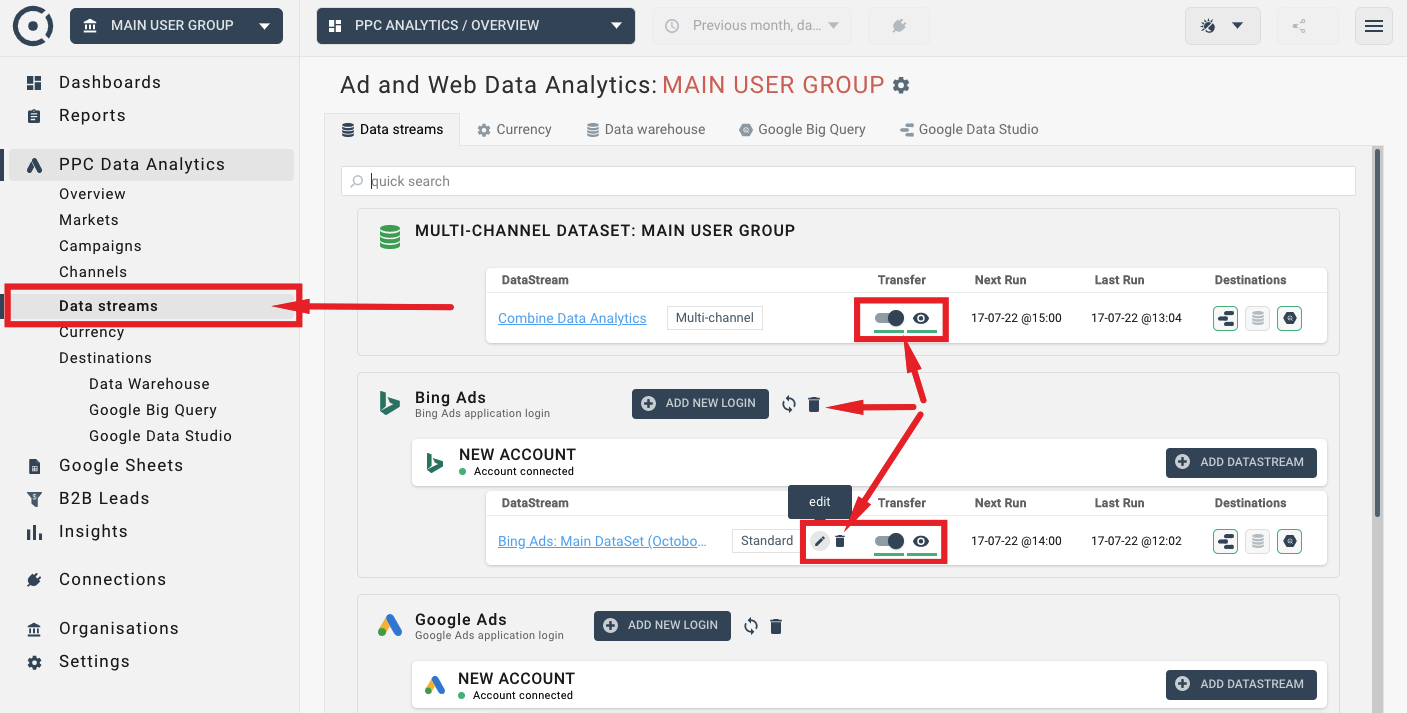Open the PPC ANALYTICS / OVERVIEW dropdown
The height and width of the screenshot is (713, 1407).
(475, 26)
